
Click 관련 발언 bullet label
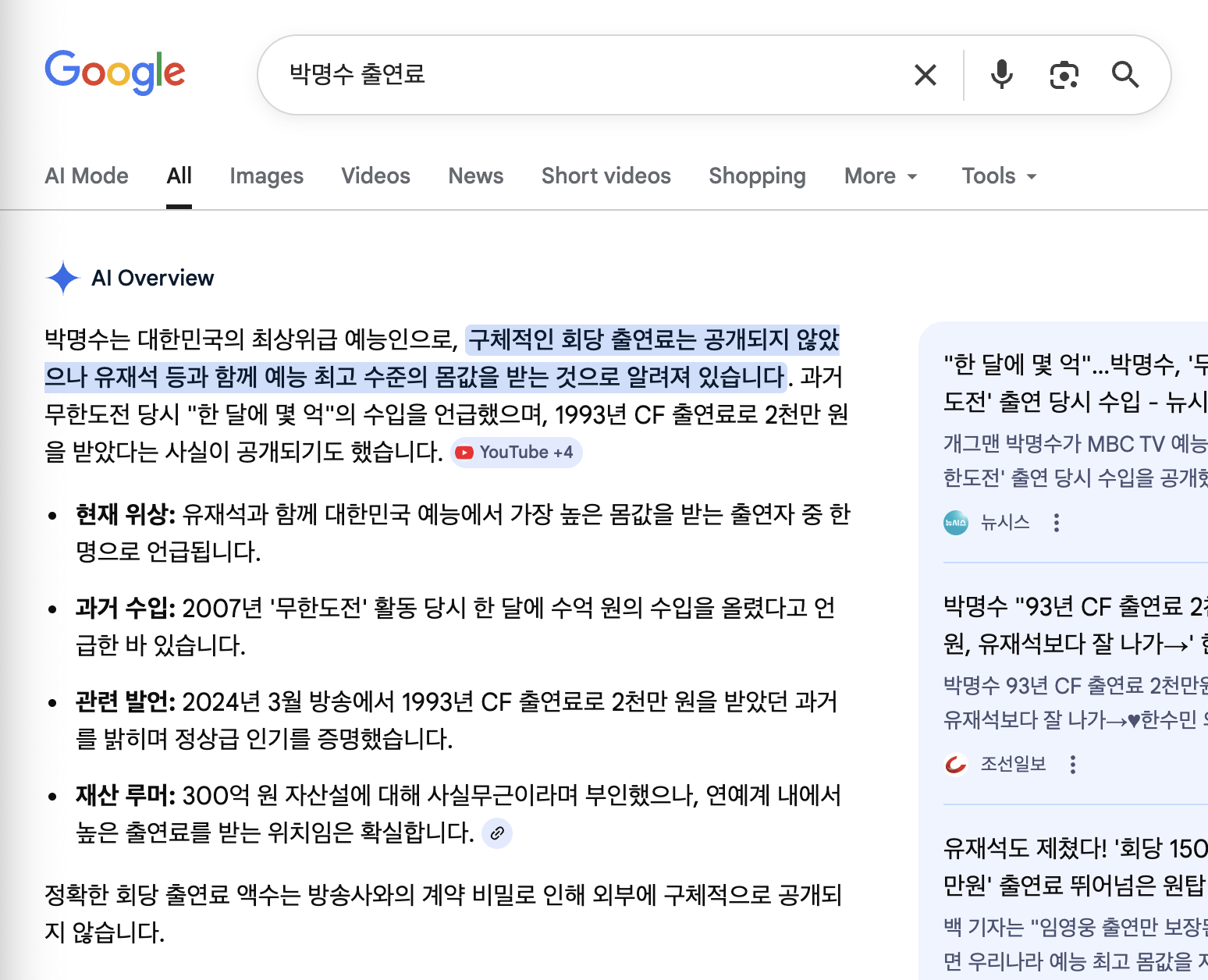[x=125, y=701]
